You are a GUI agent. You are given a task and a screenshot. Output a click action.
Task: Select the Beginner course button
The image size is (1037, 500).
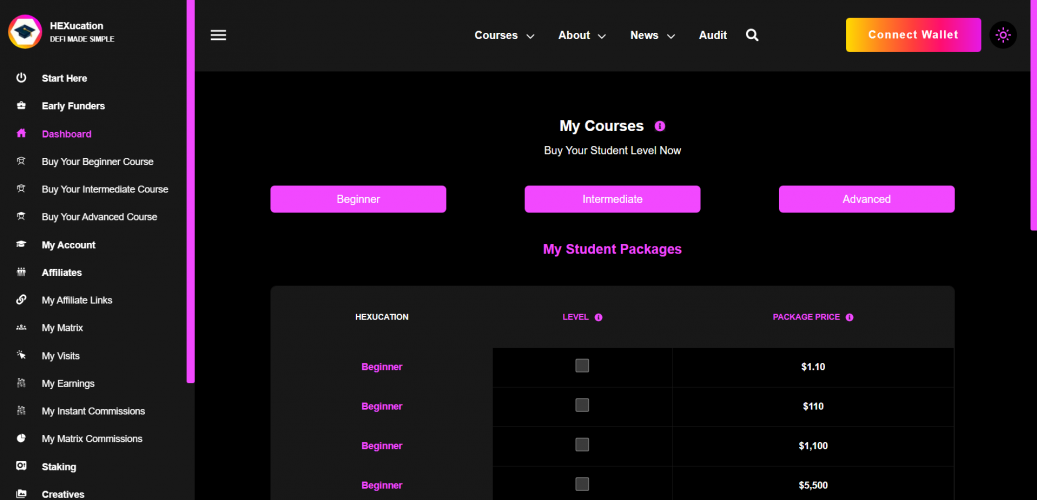pyautogui.click(x=358, y=199)
